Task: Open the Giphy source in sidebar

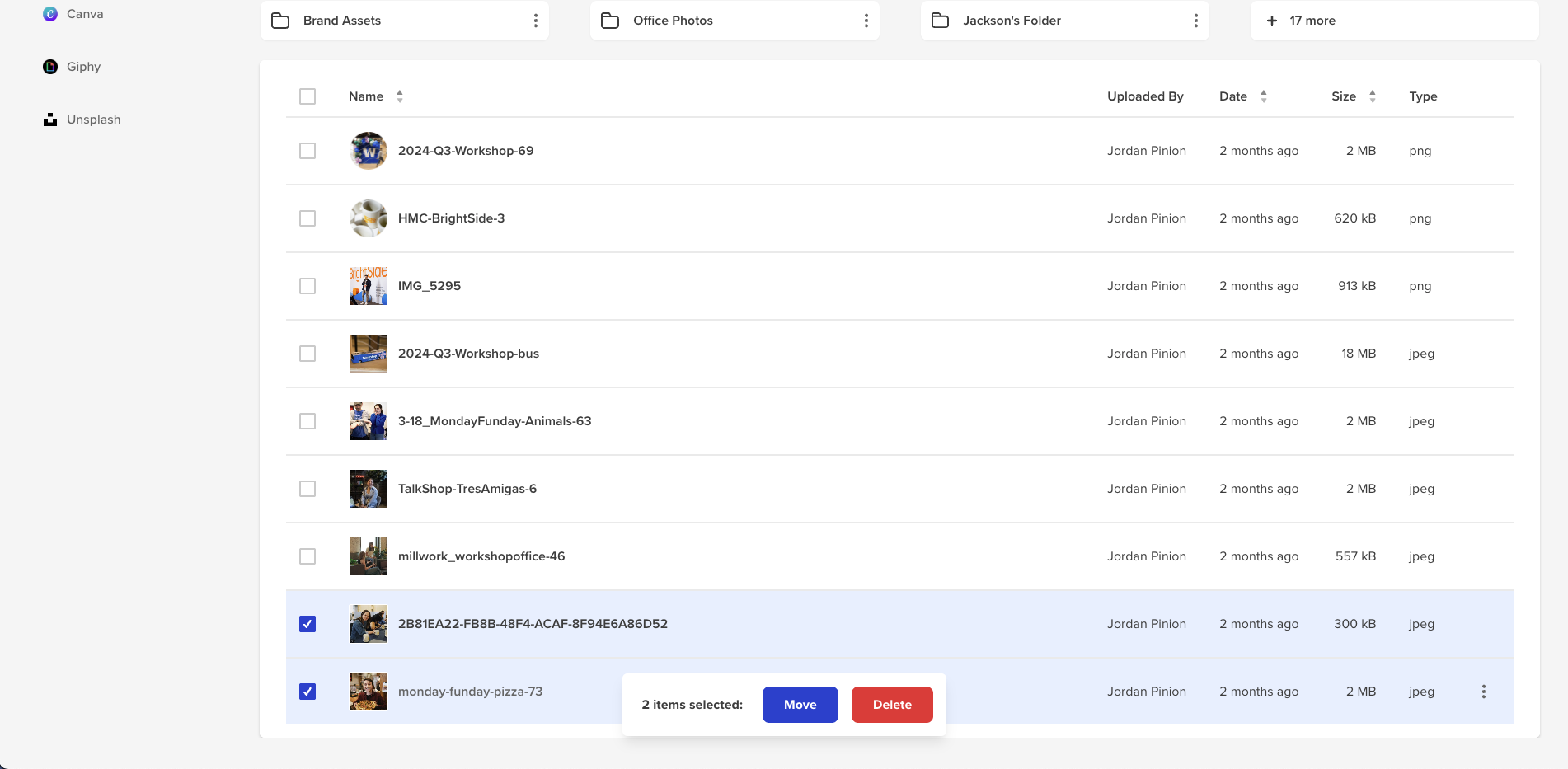Action: point(72,67)
